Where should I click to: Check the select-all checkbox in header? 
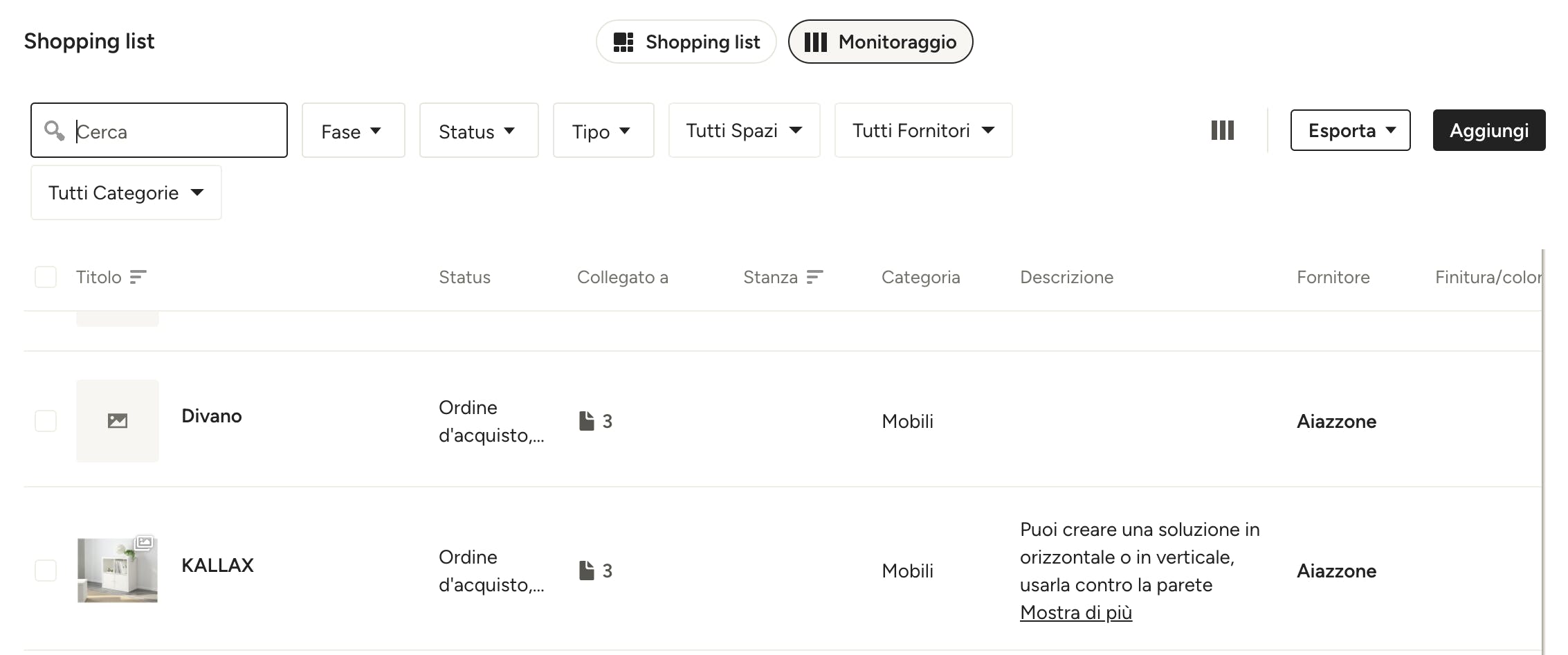[46, 277]
